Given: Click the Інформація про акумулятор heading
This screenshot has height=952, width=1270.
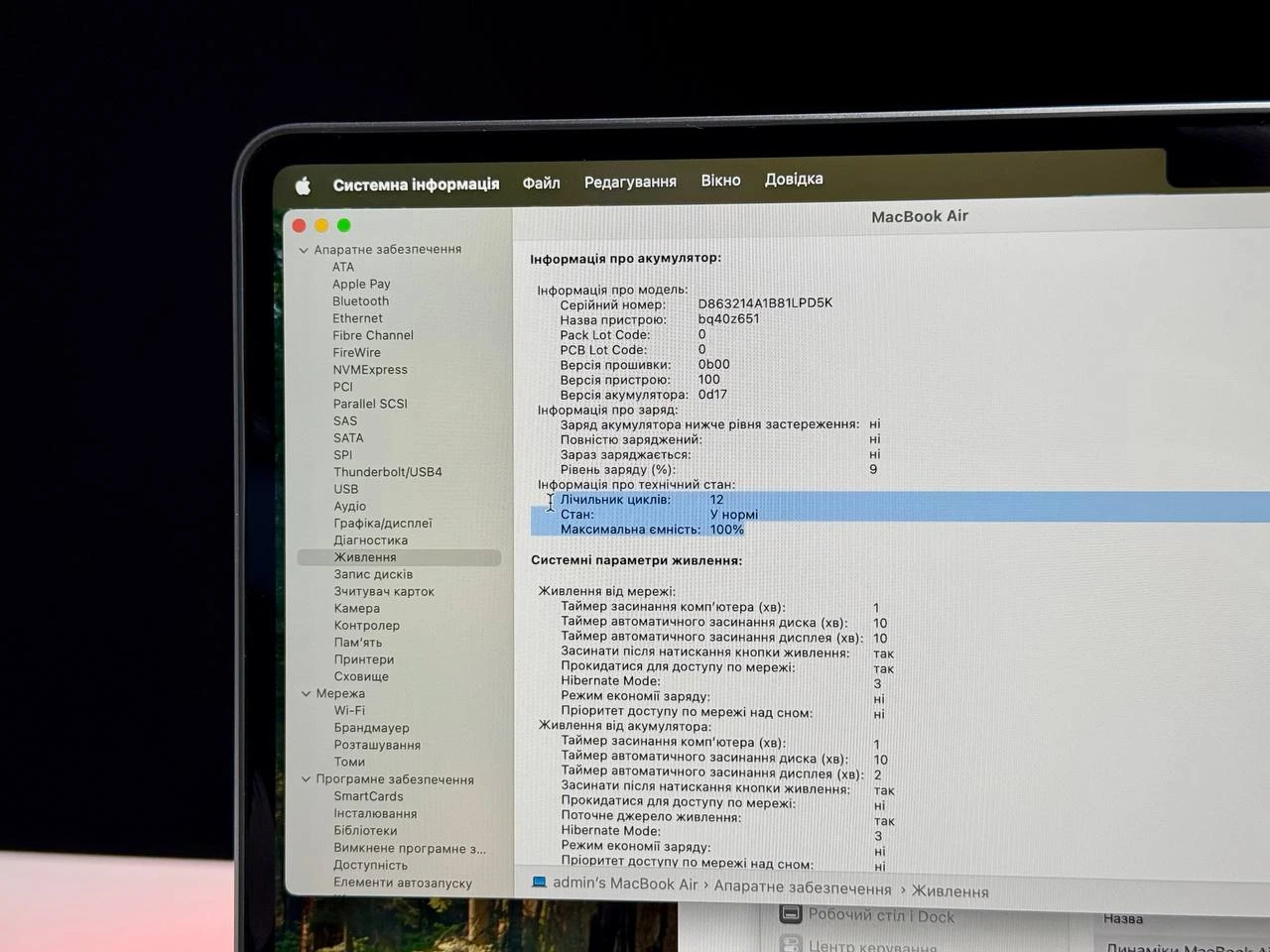Looking at the screenshot, I should (625, 258).
